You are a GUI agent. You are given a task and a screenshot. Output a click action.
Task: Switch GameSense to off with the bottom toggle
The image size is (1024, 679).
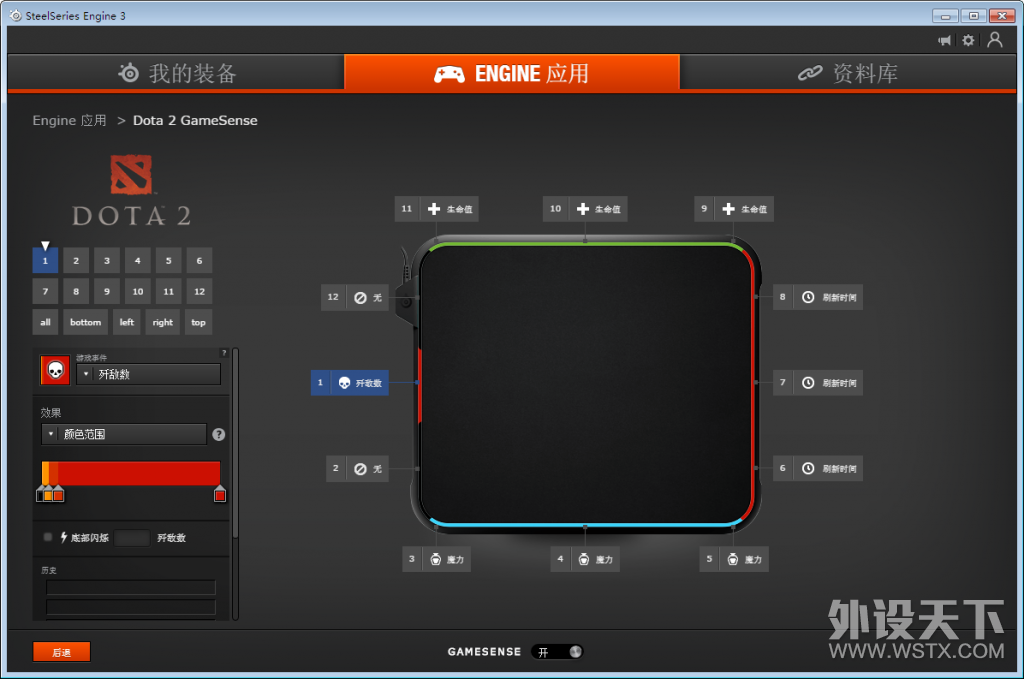coord(557,651)
